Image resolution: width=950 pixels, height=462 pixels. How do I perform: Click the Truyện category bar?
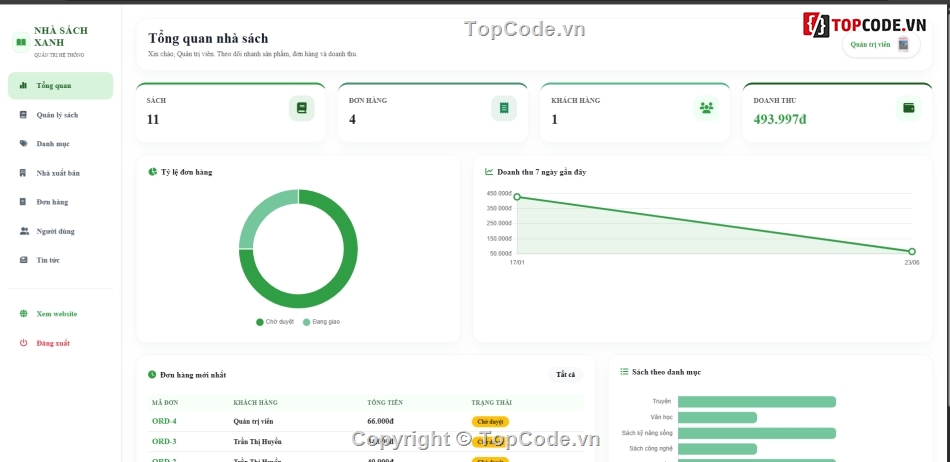coord(757,401)
